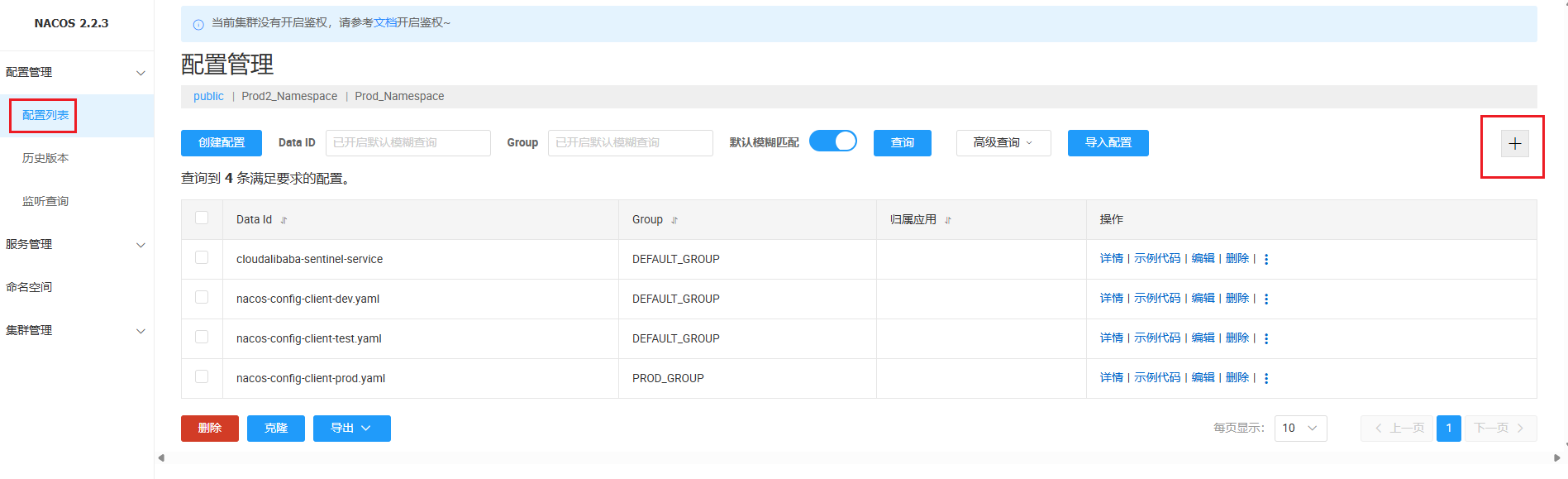This screenshot has height=479, width=1568.
Task: Click the 下一页 pagination button
Action: point(1501,429)
